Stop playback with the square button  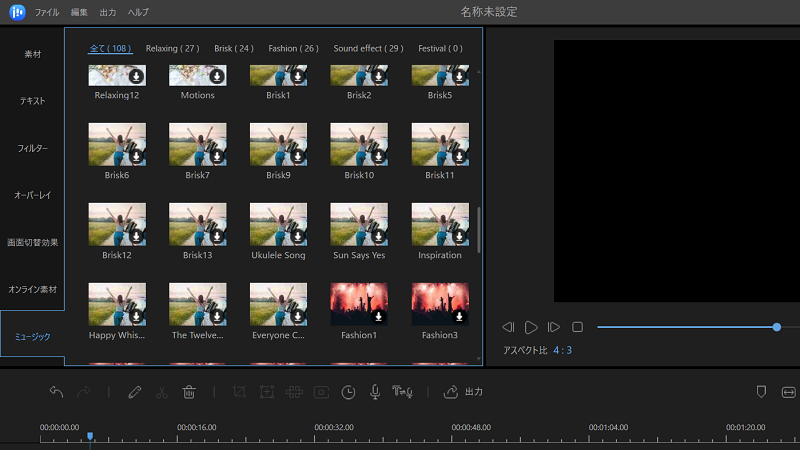577,327
